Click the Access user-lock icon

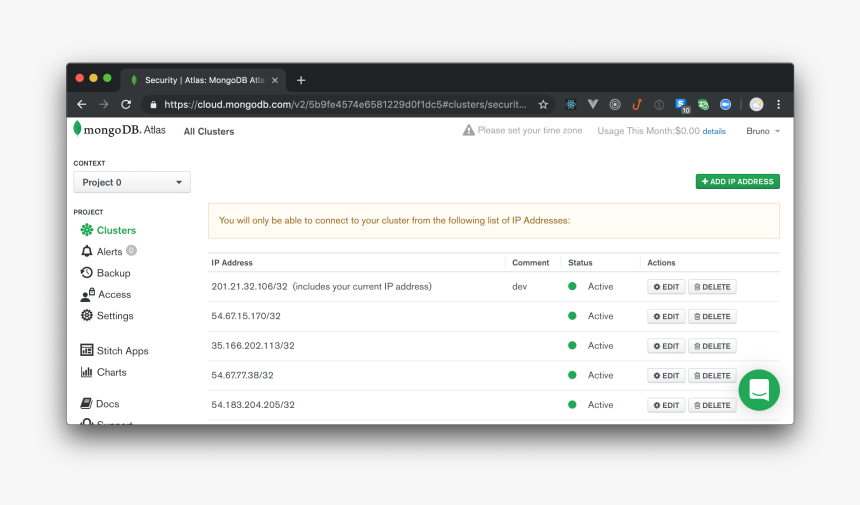pos(88,294)
